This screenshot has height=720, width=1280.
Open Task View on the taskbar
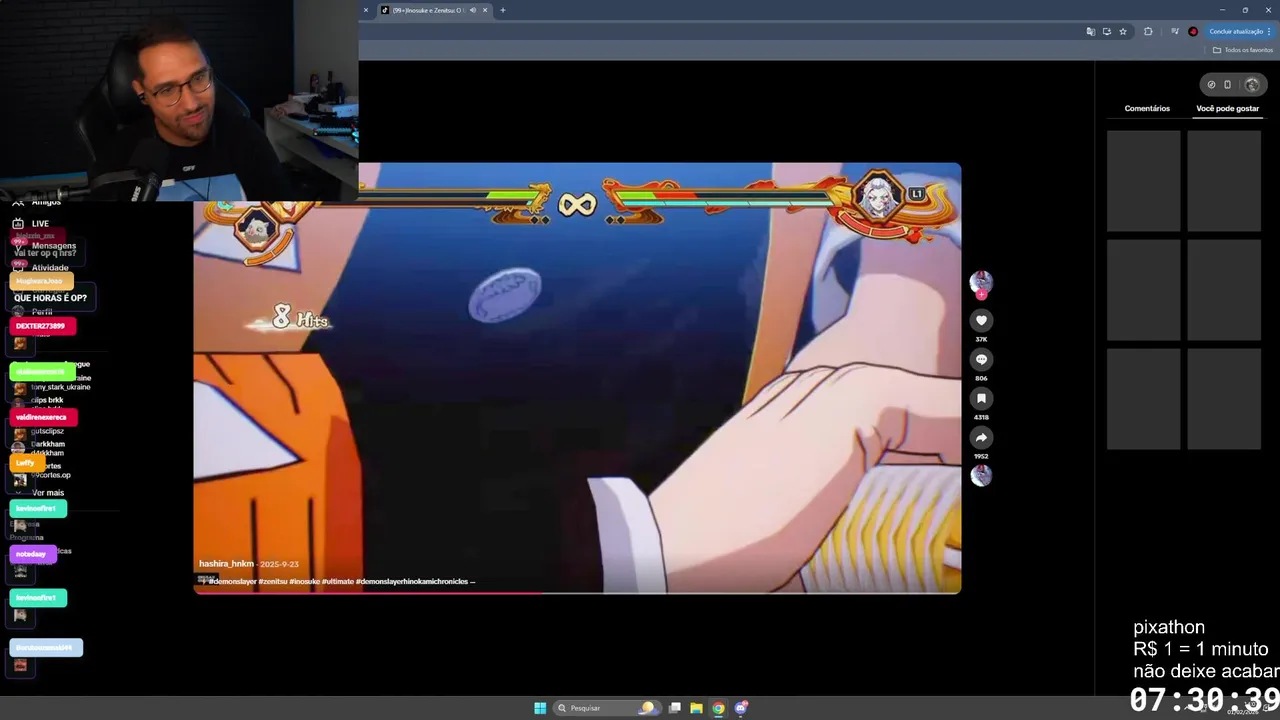[675, 708]
